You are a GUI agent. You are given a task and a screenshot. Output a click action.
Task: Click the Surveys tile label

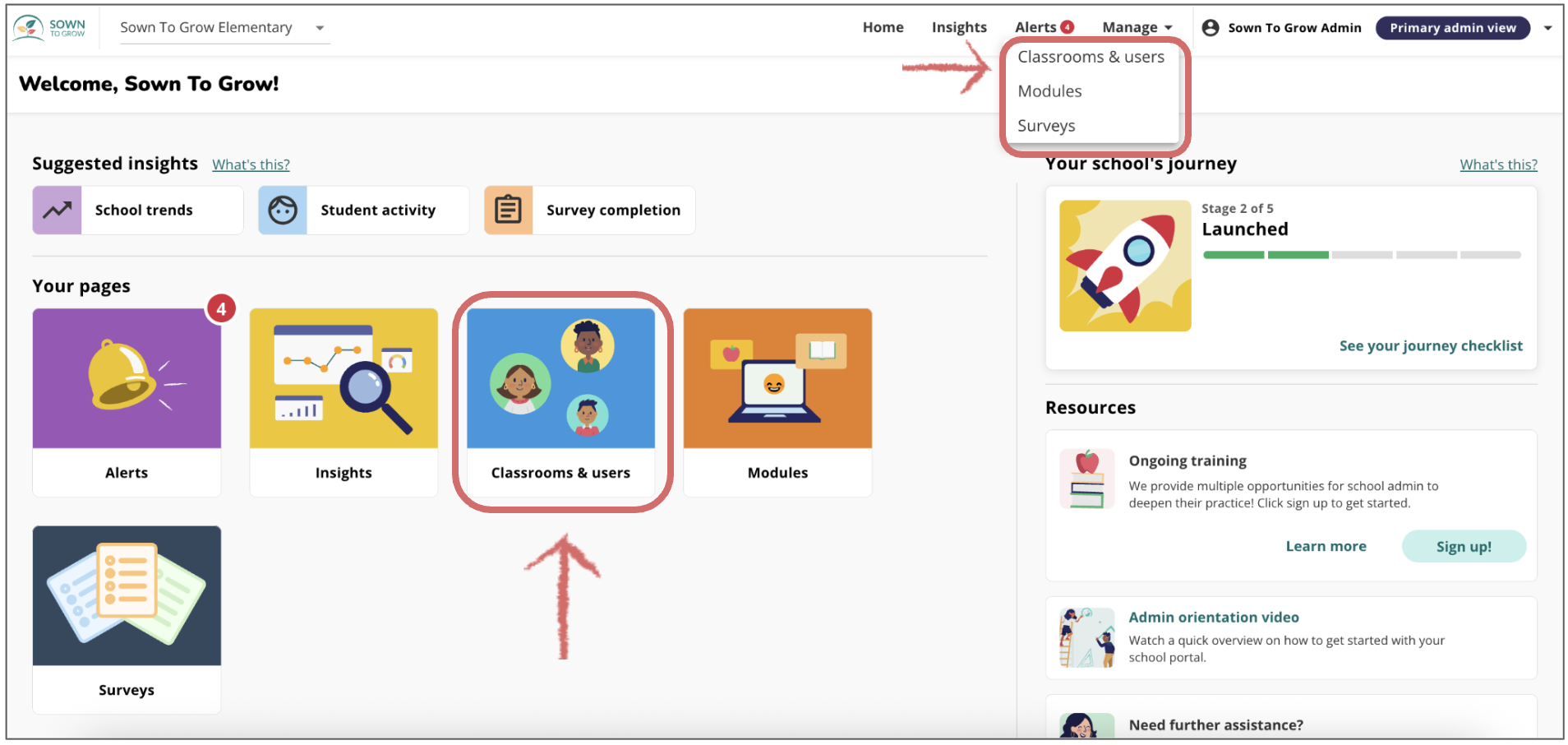[x=127, y=690]
